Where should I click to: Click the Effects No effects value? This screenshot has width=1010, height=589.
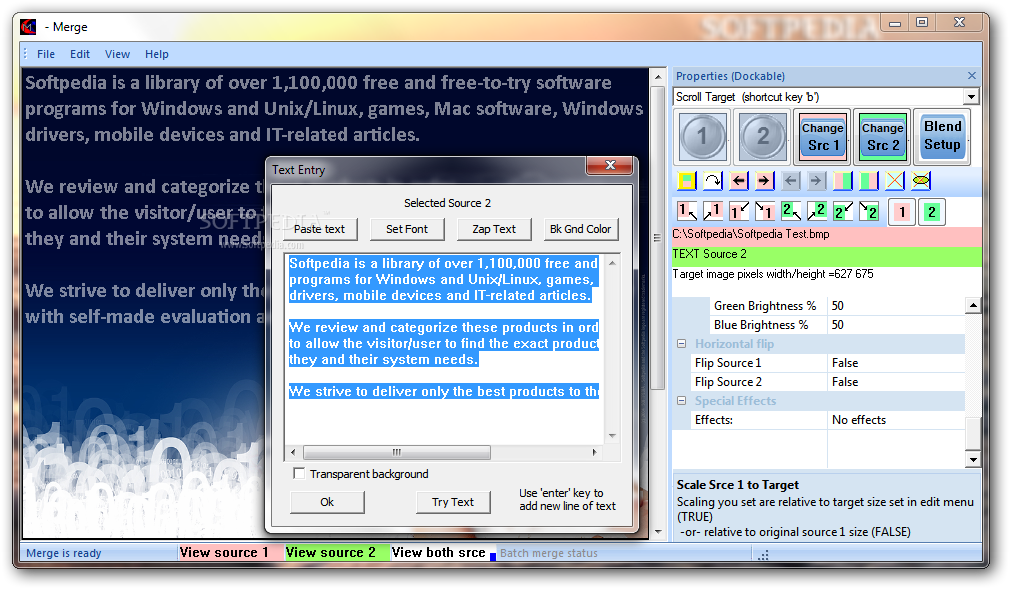coord(896,420)
